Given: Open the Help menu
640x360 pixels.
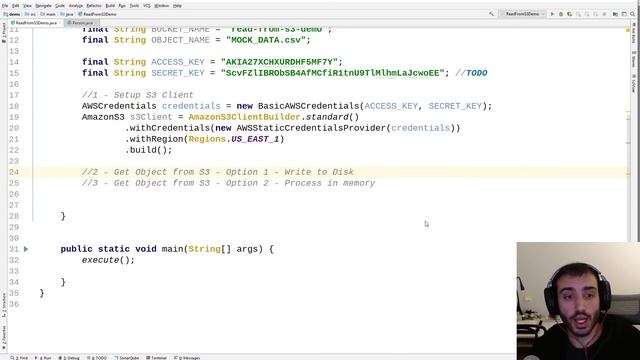Looking at the screenshot, I should (178, 6).
